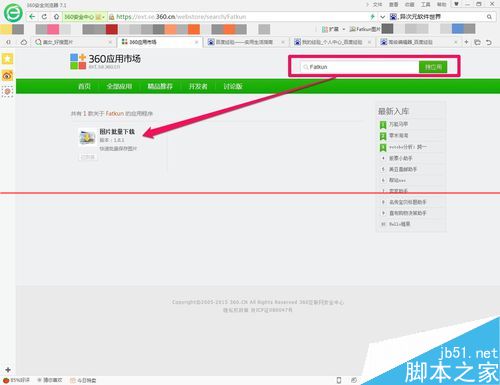Open the Weibo eye icon in the sidebar

(7, 76)
